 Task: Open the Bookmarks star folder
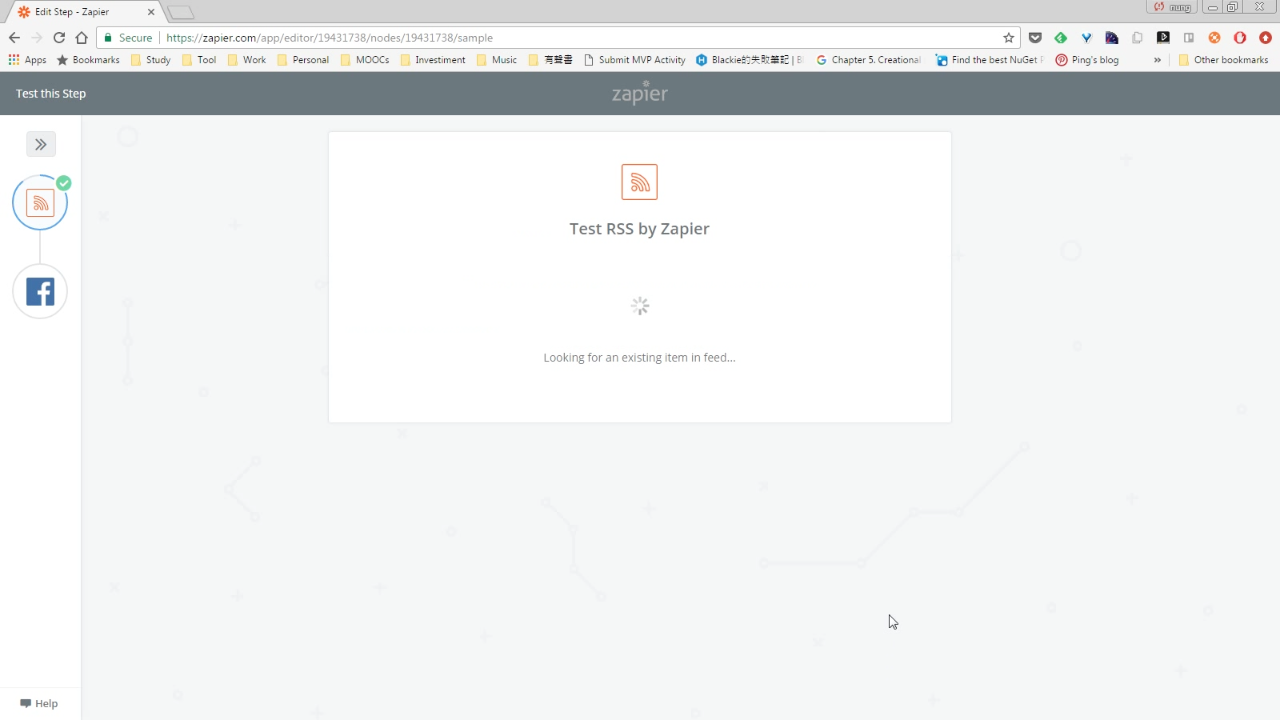click(88, 60)
